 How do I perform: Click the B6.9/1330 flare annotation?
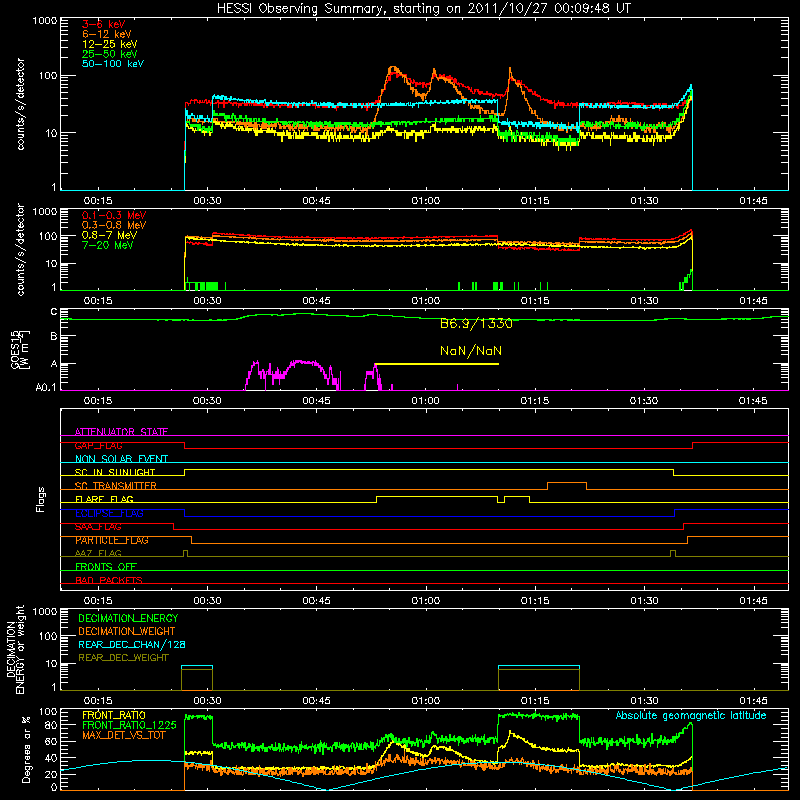pos(476,324)
